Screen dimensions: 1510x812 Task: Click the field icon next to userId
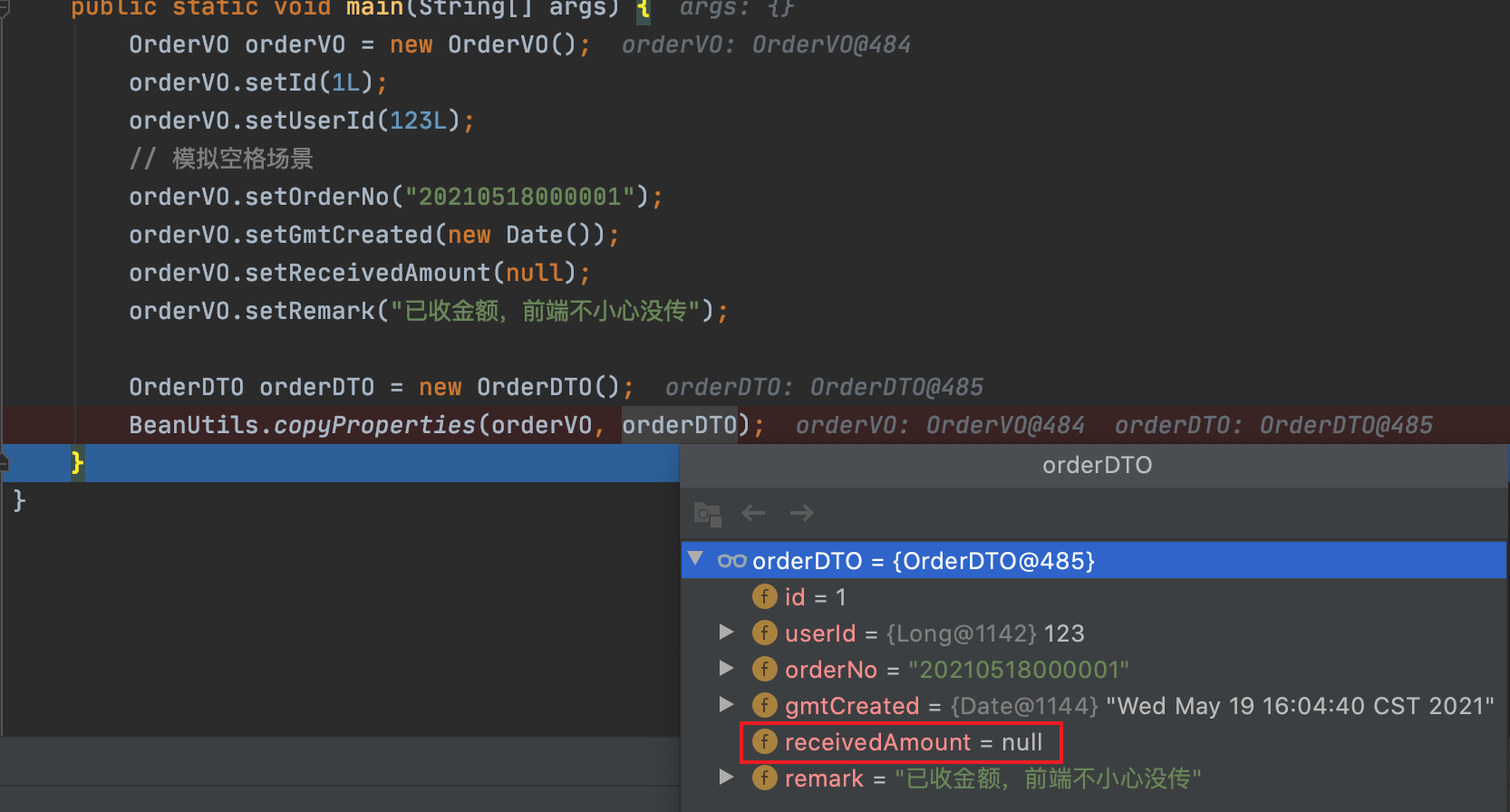point(765,633)
